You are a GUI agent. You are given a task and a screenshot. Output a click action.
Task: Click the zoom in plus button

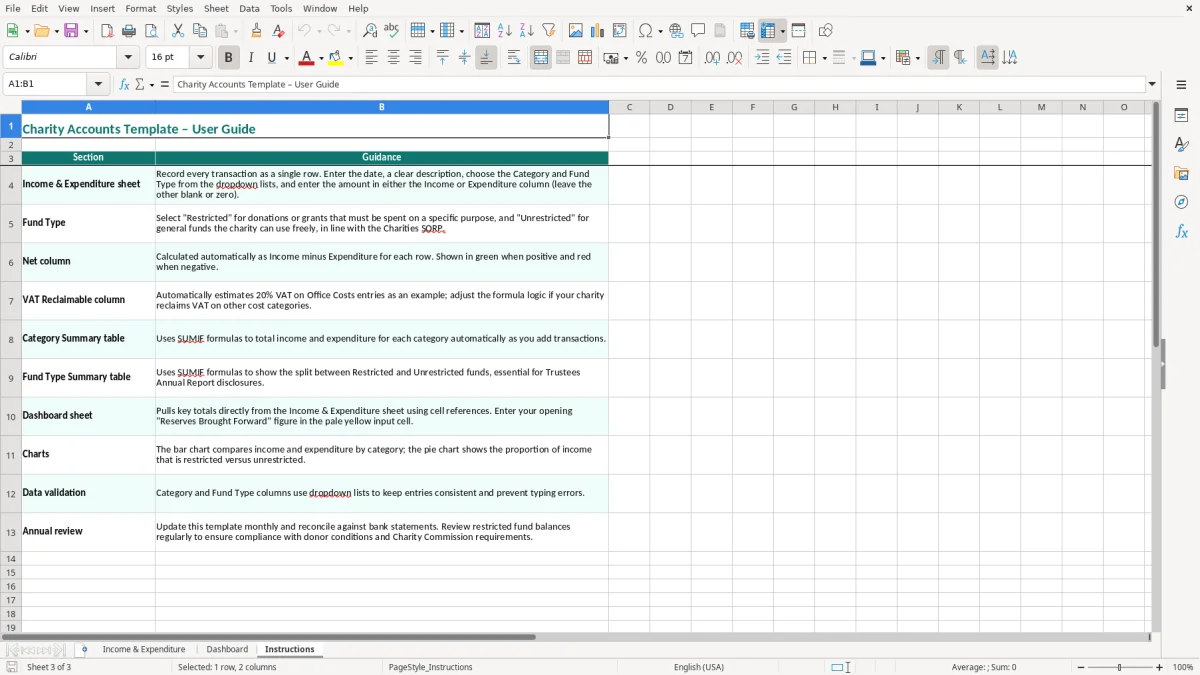tap(1160, 667)
